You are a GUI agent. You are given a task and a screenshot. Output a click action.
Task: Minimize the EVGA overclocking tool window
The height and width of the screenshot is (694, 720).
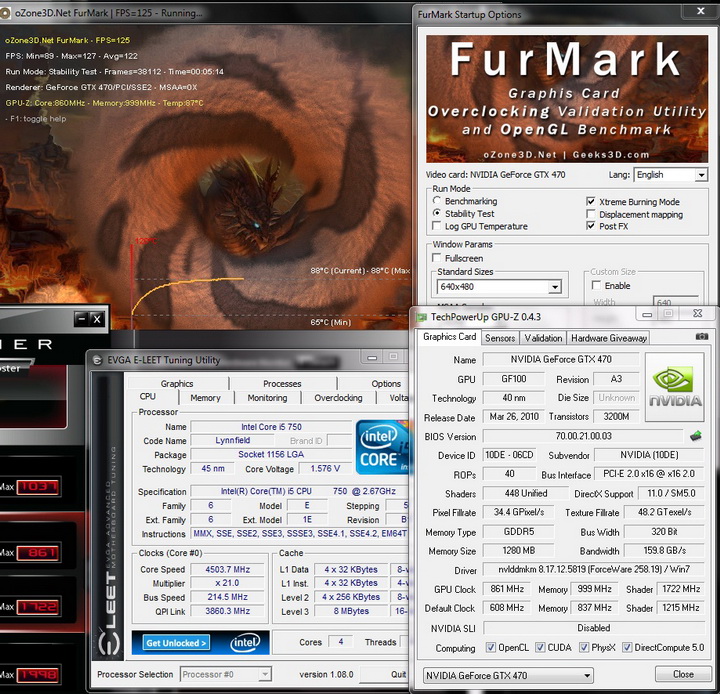point(81,318)
